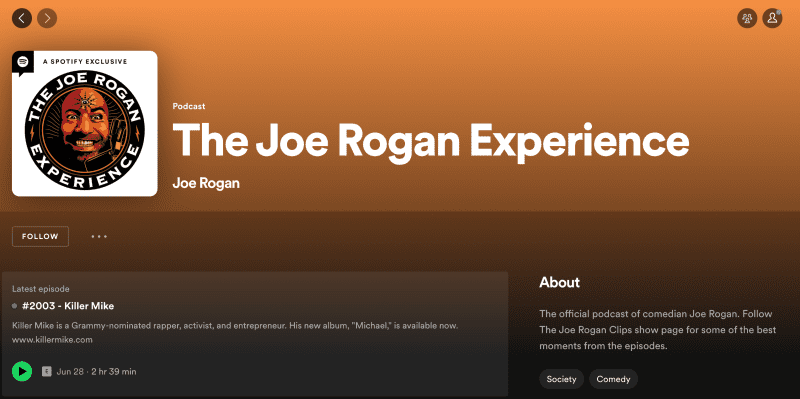Go back with the left arrow button

(22, 18)
